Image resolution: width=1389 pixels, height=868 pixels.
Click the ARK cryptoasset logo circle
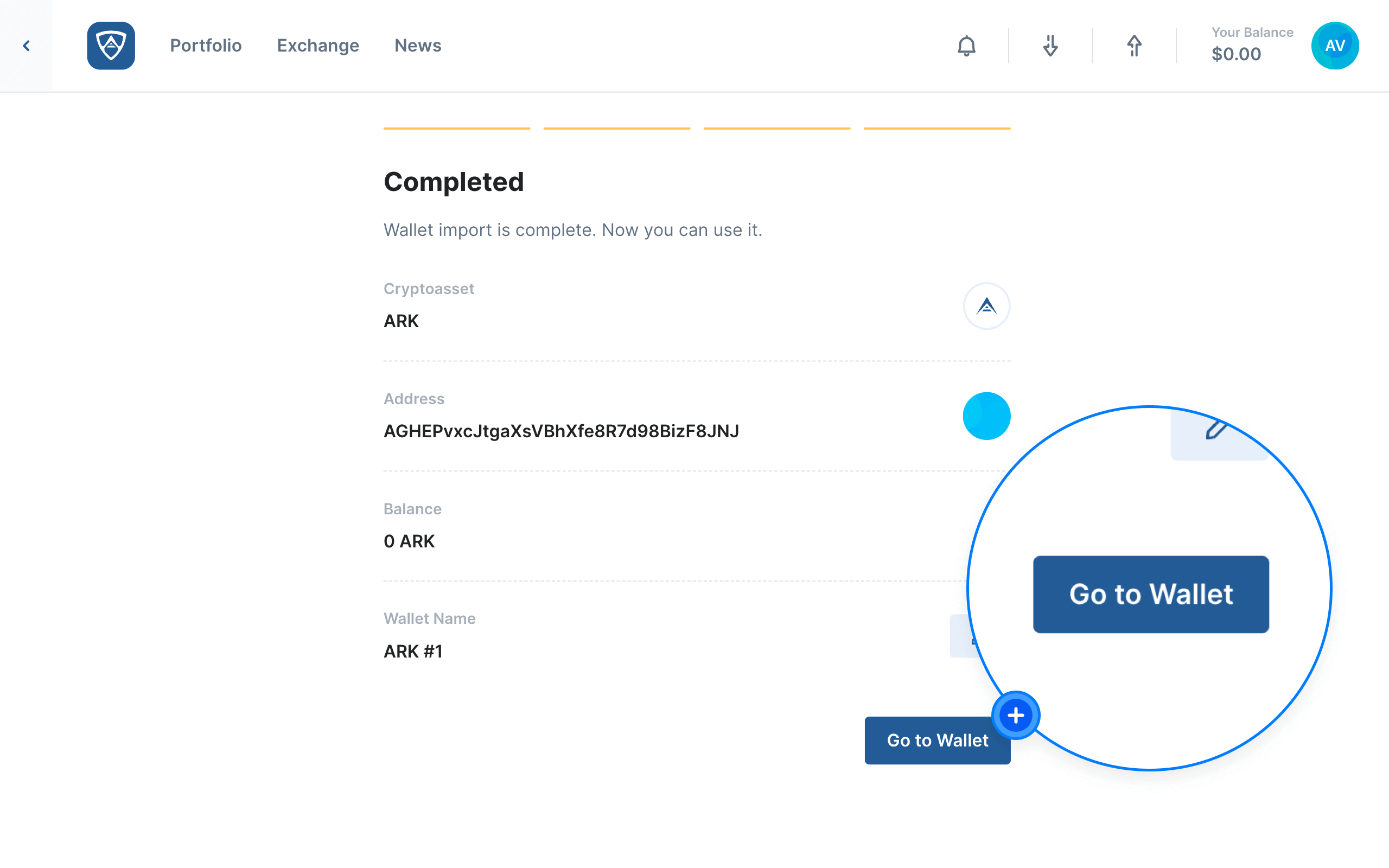(x=986, y=306)
